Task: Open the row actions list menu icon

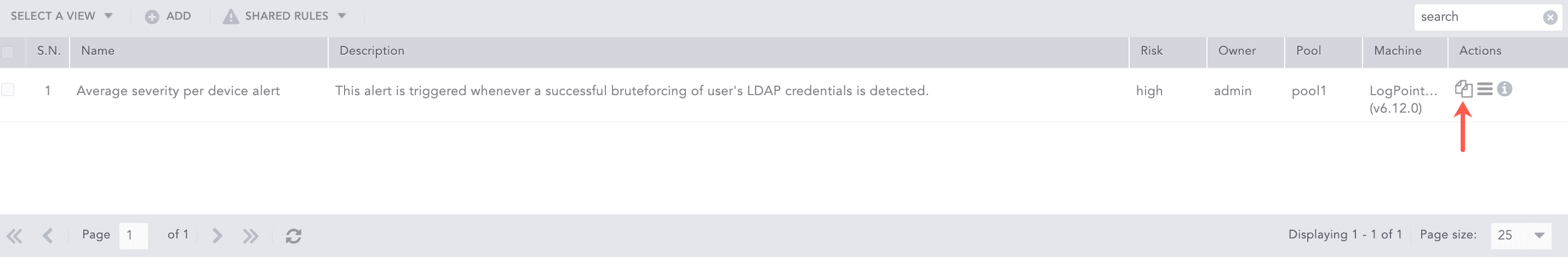Action: click(x=1485, y=89)
